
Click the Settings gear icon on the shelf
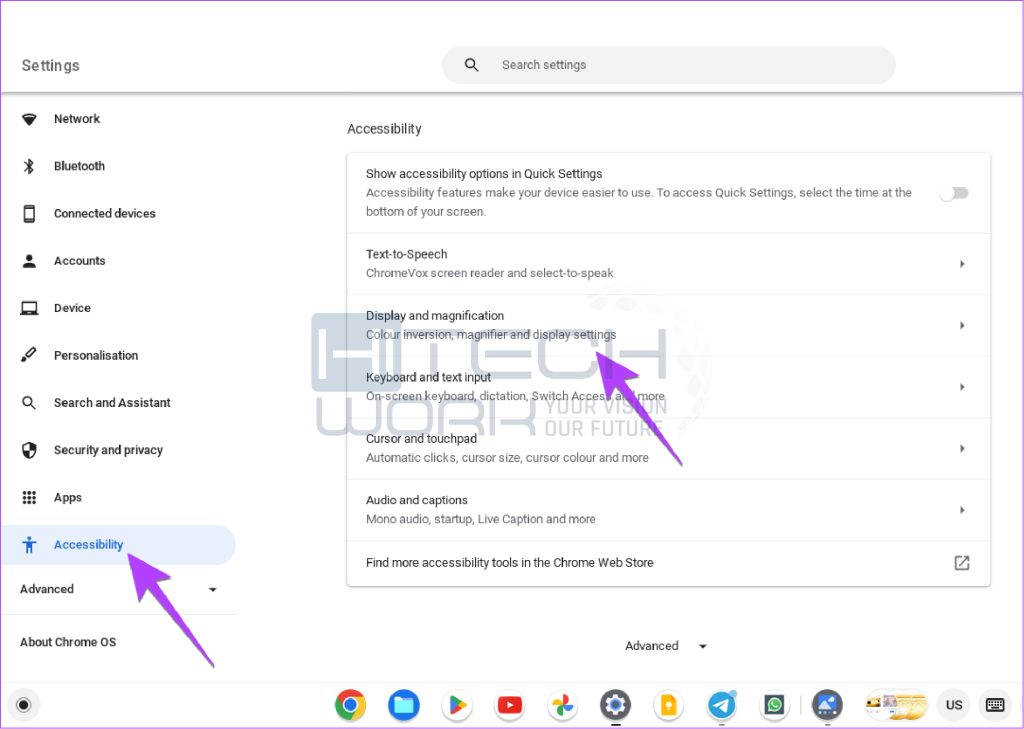point(615,705)
